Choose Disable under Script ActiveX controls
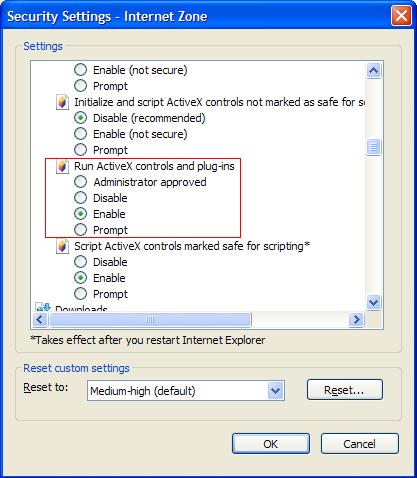 point(80,262)
